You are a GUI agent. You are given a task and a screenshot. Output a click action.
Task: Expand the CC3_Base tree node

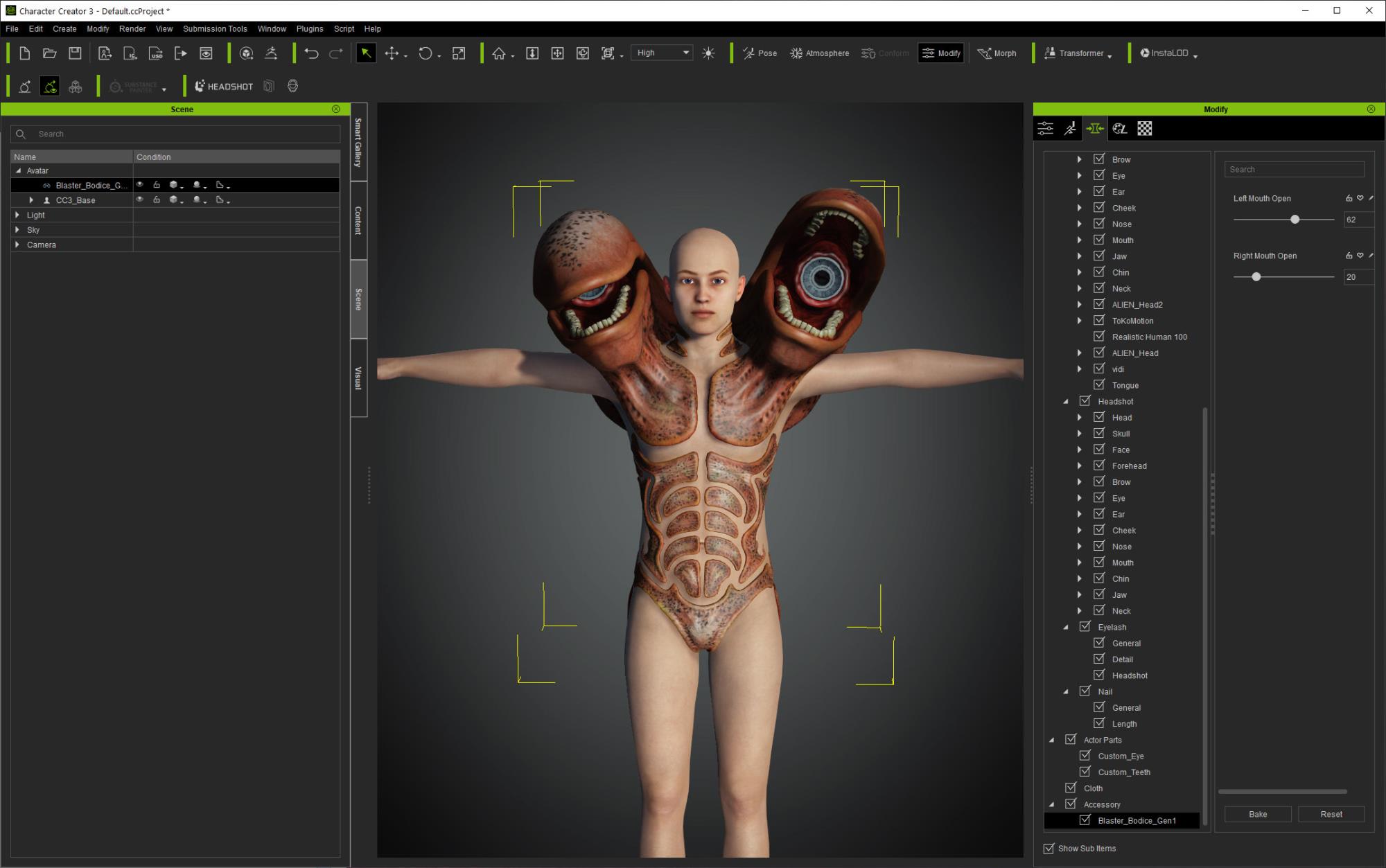pos(31,200)
